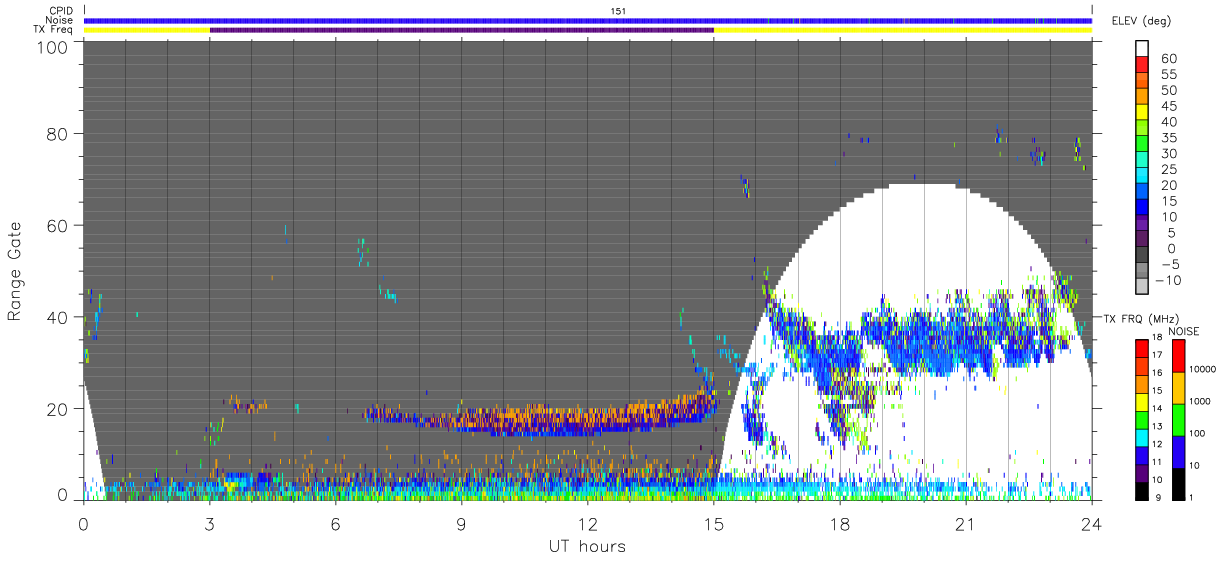Click the 'ELEV (deg)' legend title

tap(1141, 21)
